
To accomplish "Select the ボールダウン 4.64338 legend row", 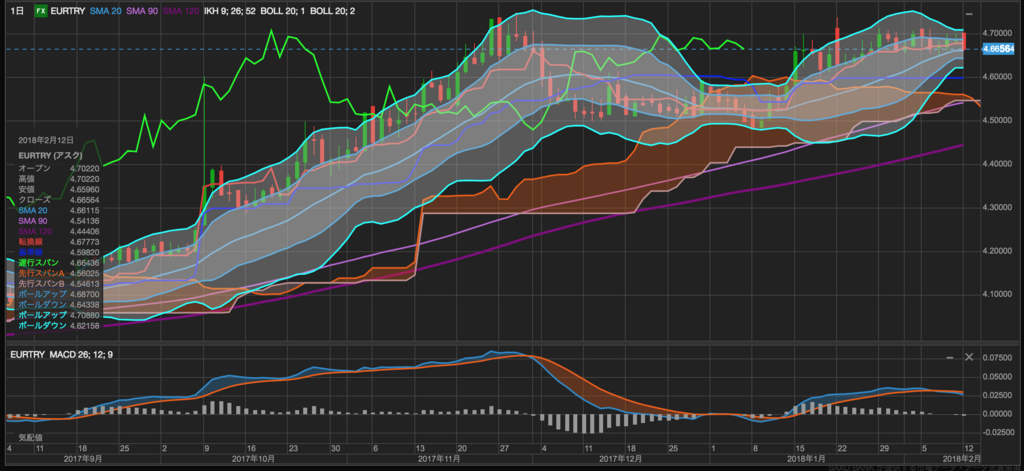I will pyautogui.click(x=59, y=304).
